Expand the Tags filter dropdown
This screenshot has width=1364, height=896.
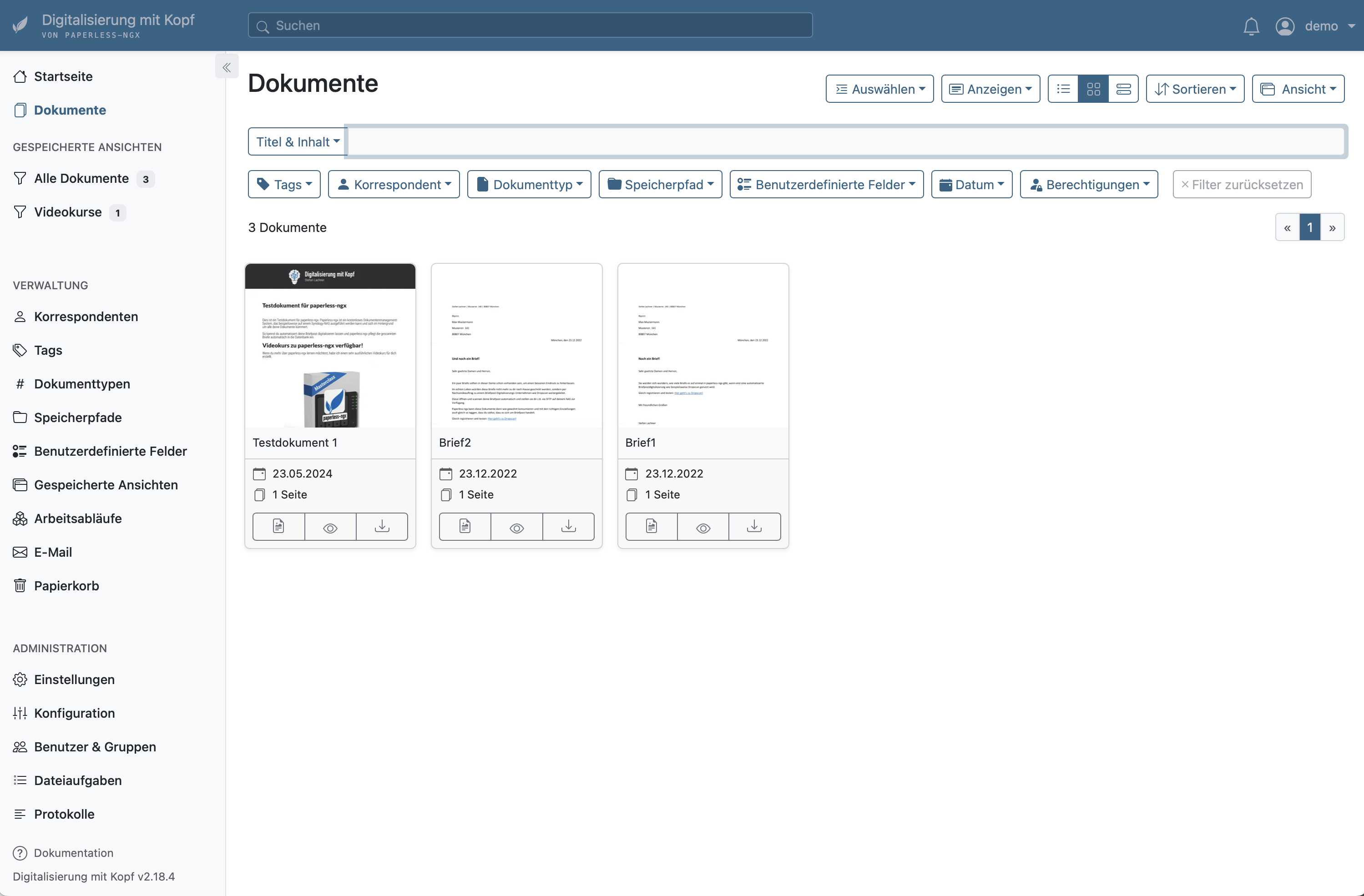coord(284,185)
